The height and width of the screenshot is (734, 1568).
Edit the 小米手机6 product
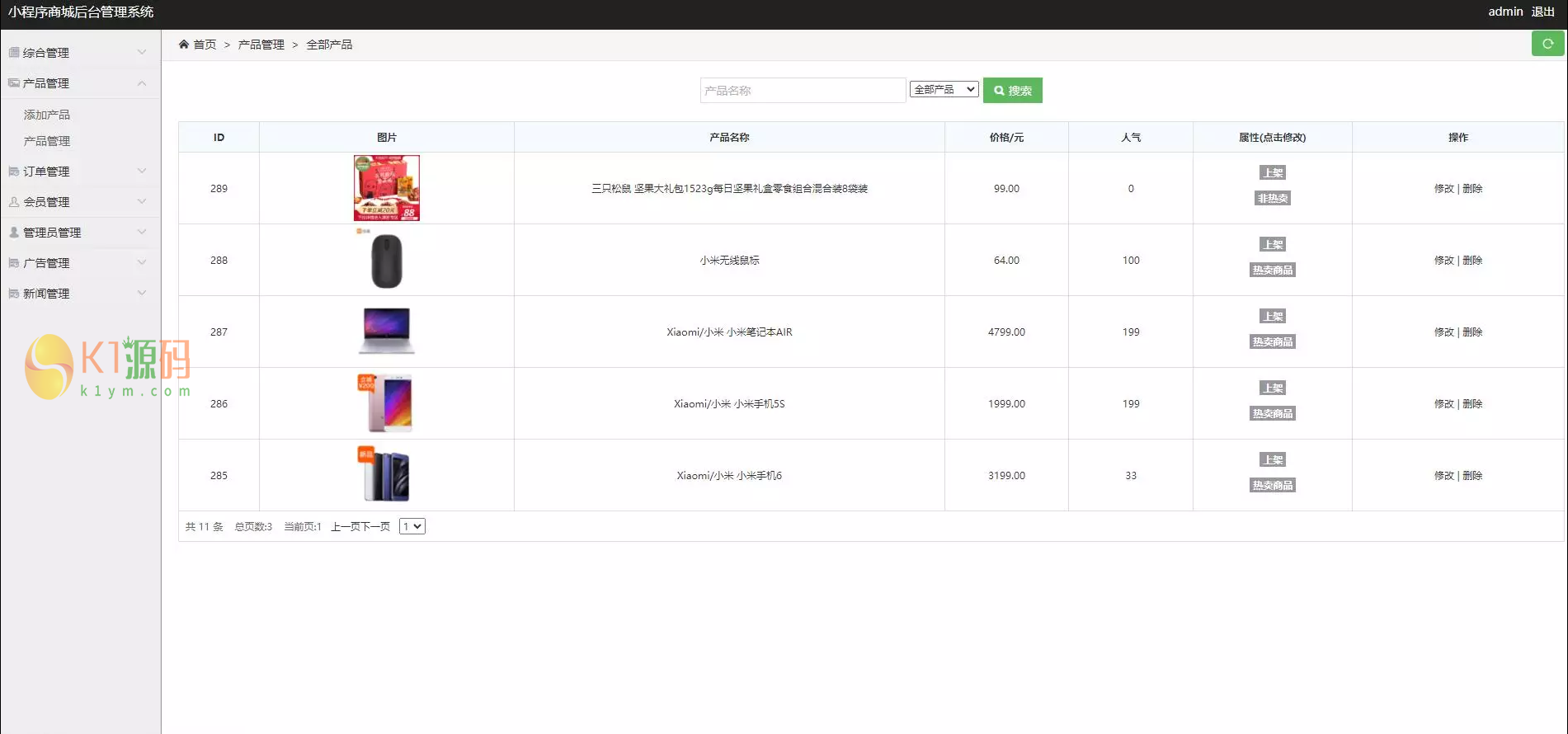click(1444, 476)
